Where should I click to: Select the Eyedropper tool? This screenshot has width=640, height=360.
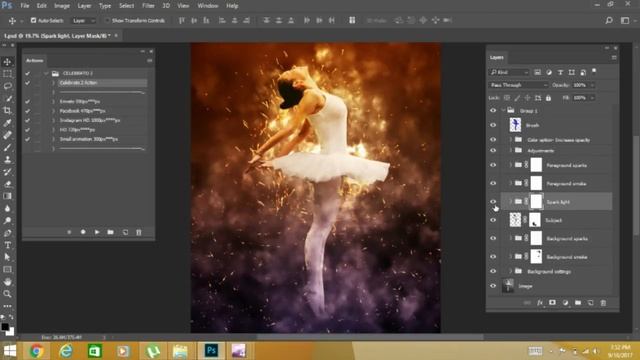click(7, 122)
